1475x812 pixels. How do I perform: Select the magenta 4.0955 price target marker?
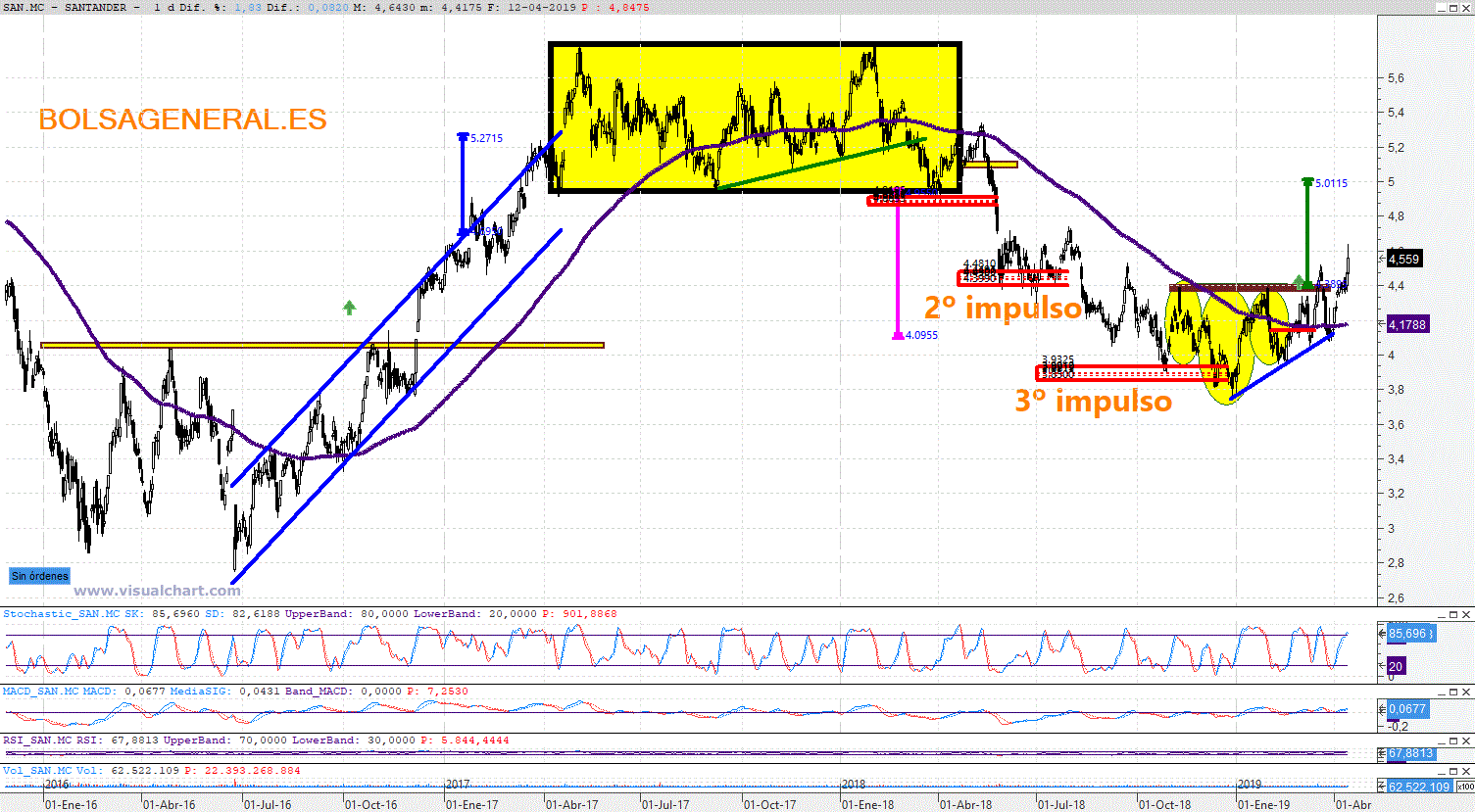pyautogui.click(x=920, y=335)
